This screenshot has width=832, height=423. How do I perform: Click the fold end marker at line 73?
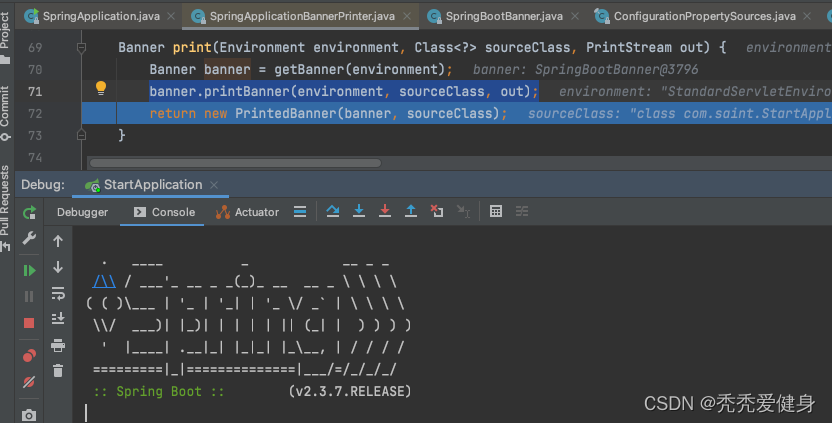click(81, 135)
